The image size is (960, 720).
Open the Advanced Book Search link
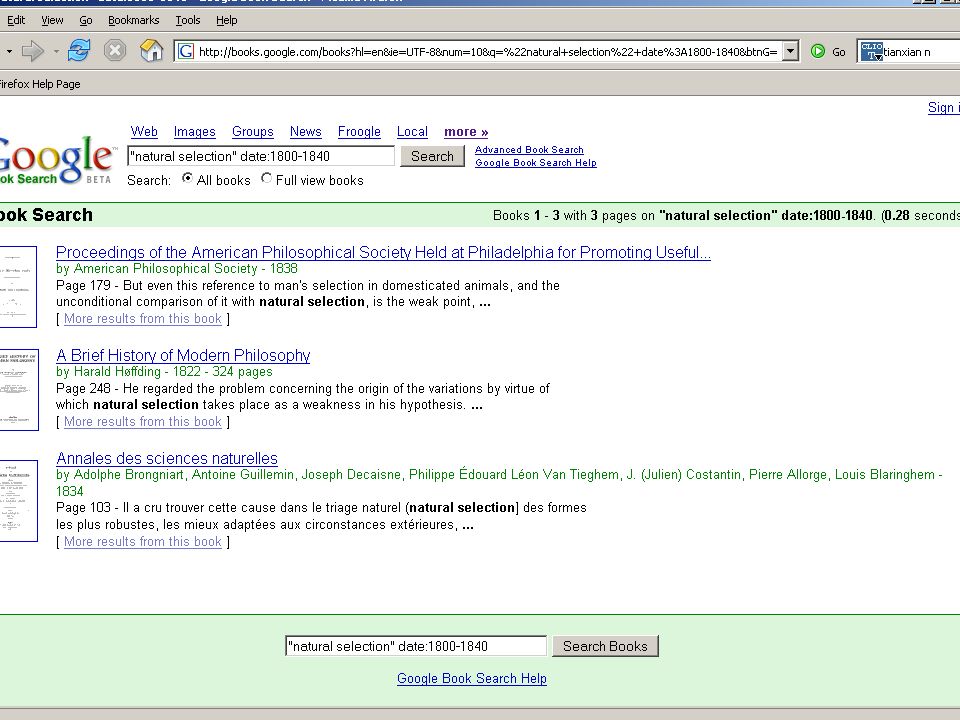tap(529, 149)
